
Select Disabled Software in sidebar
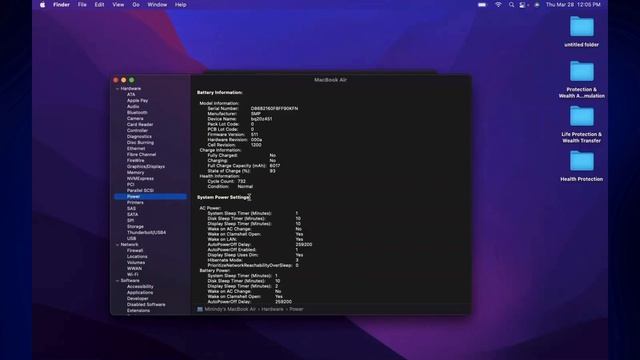coord(146,304)
